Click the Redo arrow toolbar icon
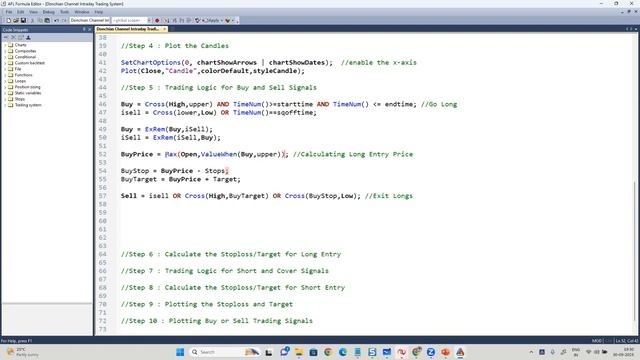Image resolution: width=640 pixels, height=360 pixels. [x=64, y=20]
